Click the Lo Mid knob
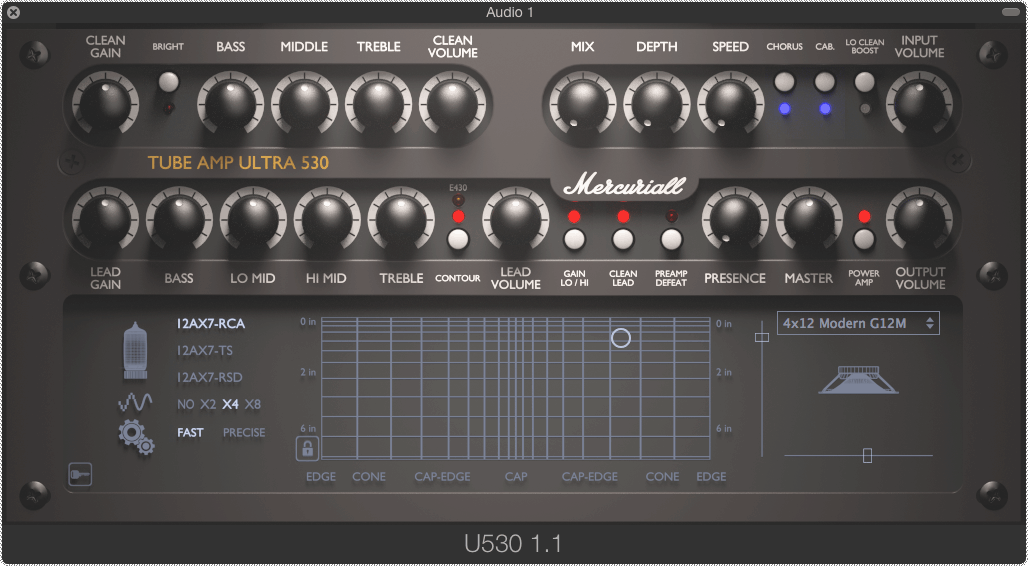The image size is (1028, 566). coord(253,219)
